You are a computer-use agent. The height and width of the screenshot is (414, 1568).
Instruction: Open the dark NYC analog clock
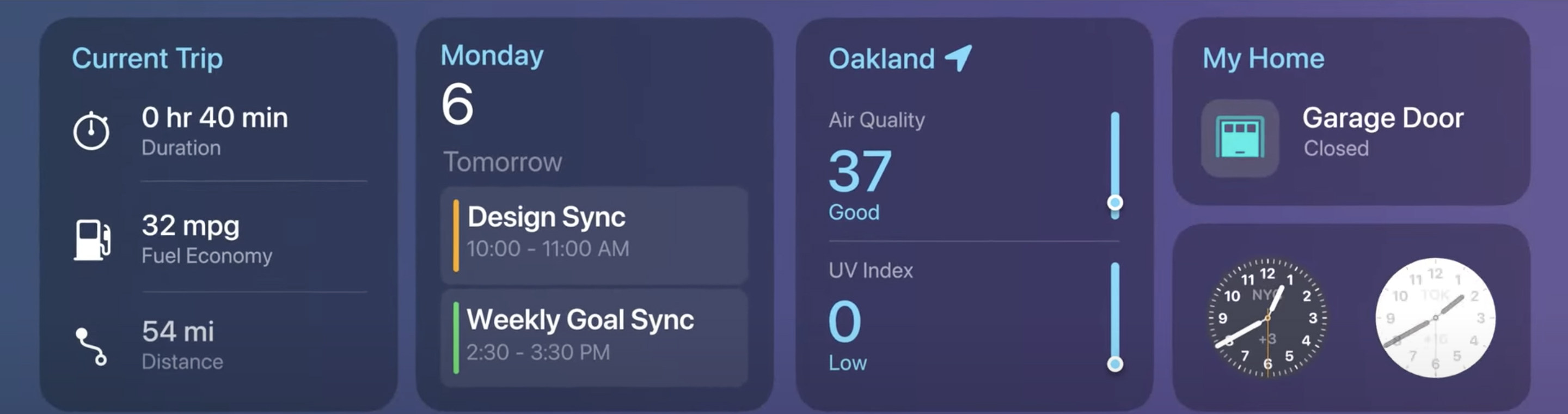click(1267, 317)
